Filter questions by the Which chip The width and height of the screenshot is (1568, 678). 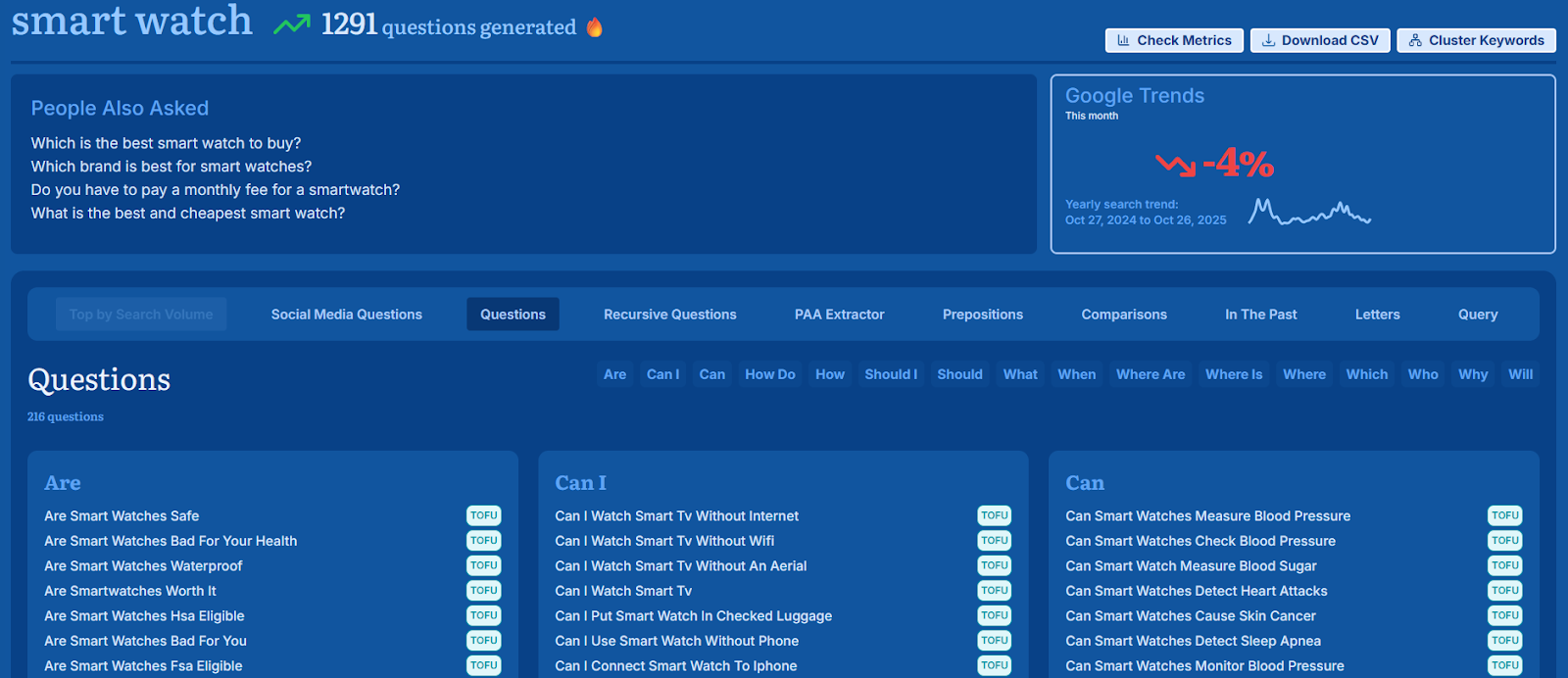[1366, 374]
